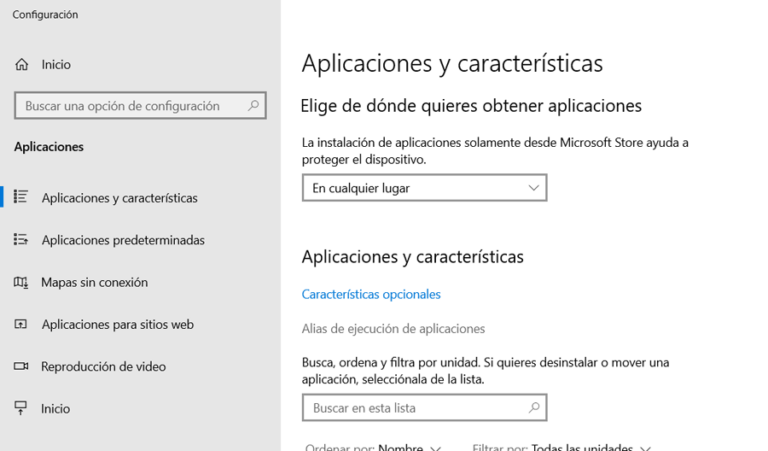Screen dimensions: 768x451
Task: Go to 'Mapas sin conexión' section
Action: pos(94,282)
